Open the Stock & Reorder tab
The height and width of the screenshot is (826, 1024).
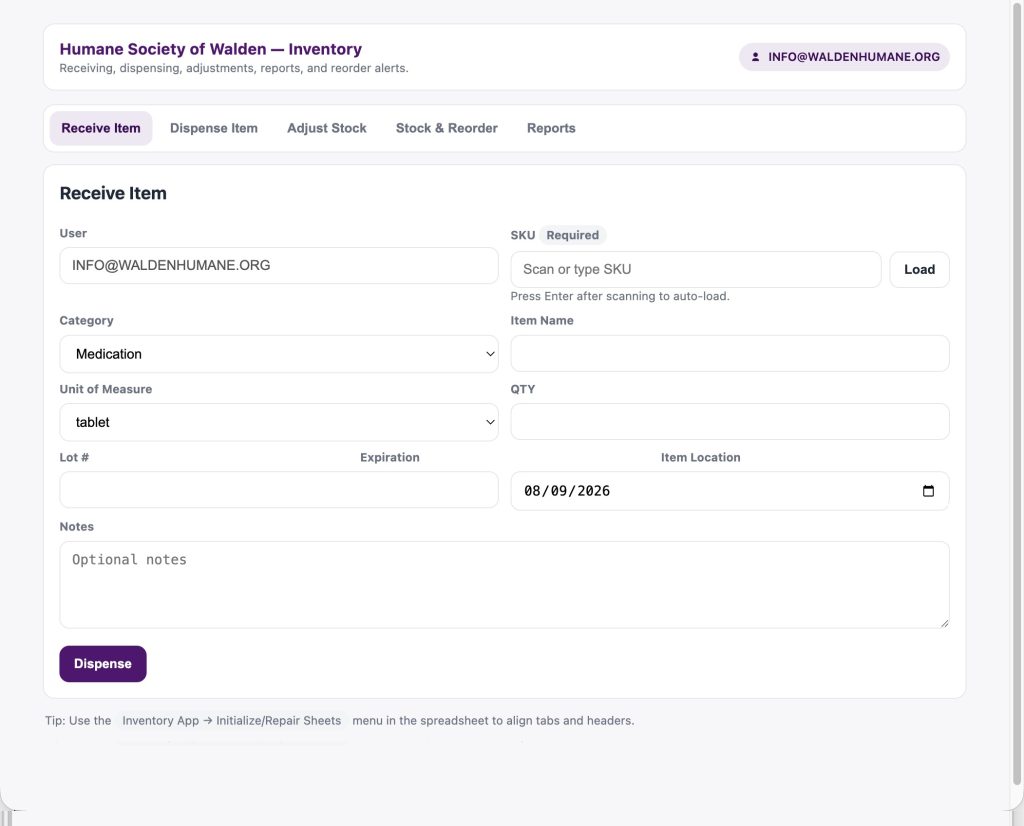click(447, 128)
